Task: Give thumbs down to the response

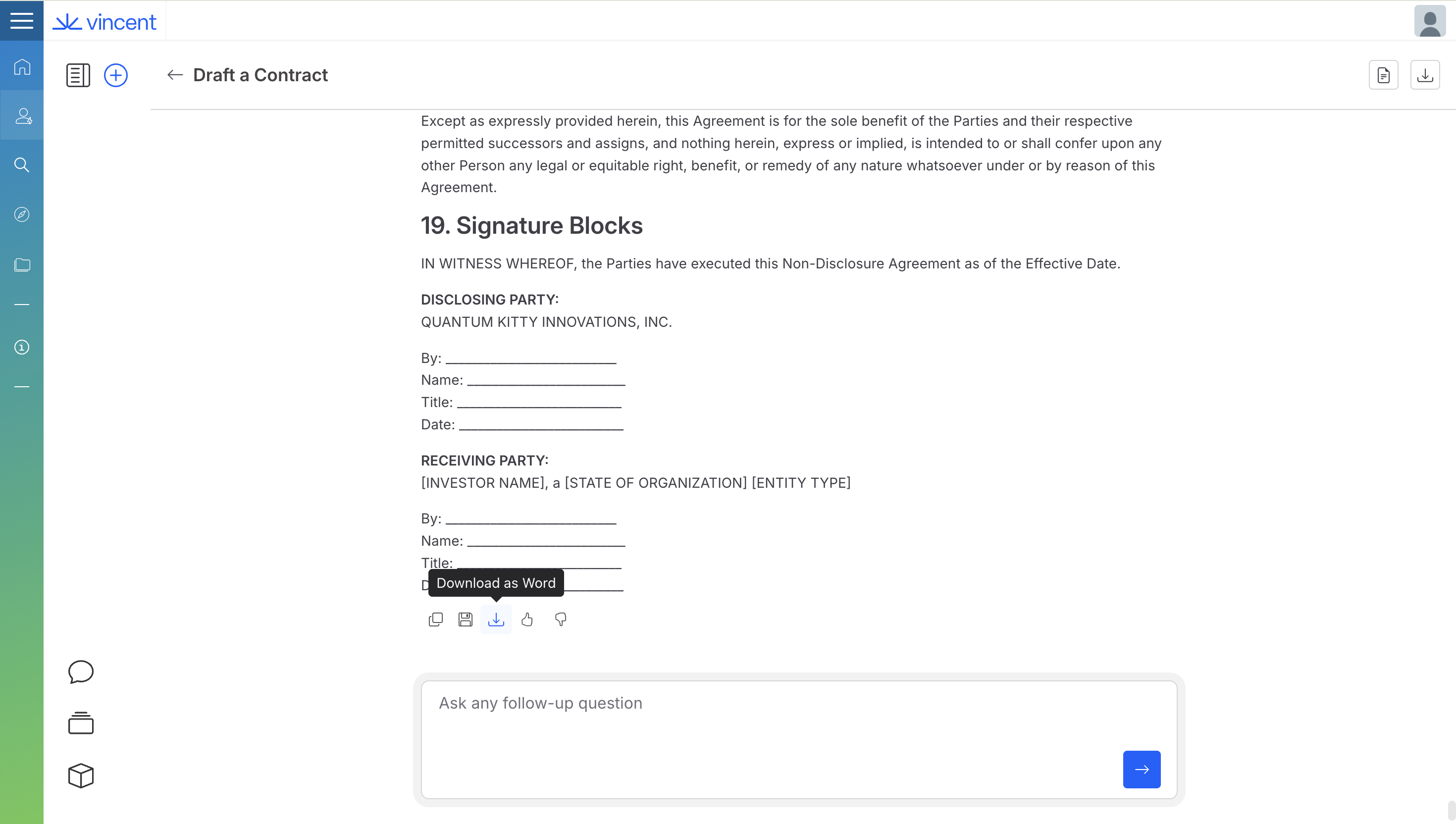Action: point(560,619)
